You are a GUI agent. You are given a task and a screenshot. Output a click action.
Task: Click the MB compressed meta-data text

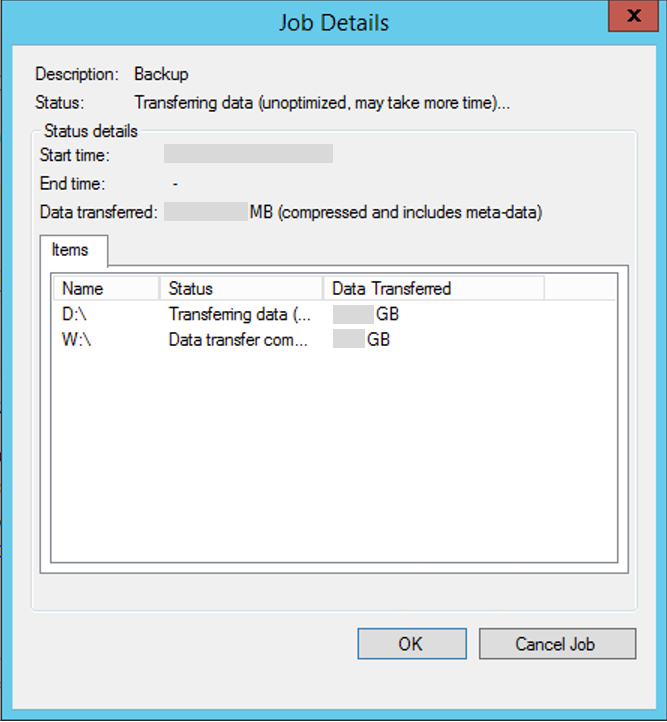[x=396, y=212]
